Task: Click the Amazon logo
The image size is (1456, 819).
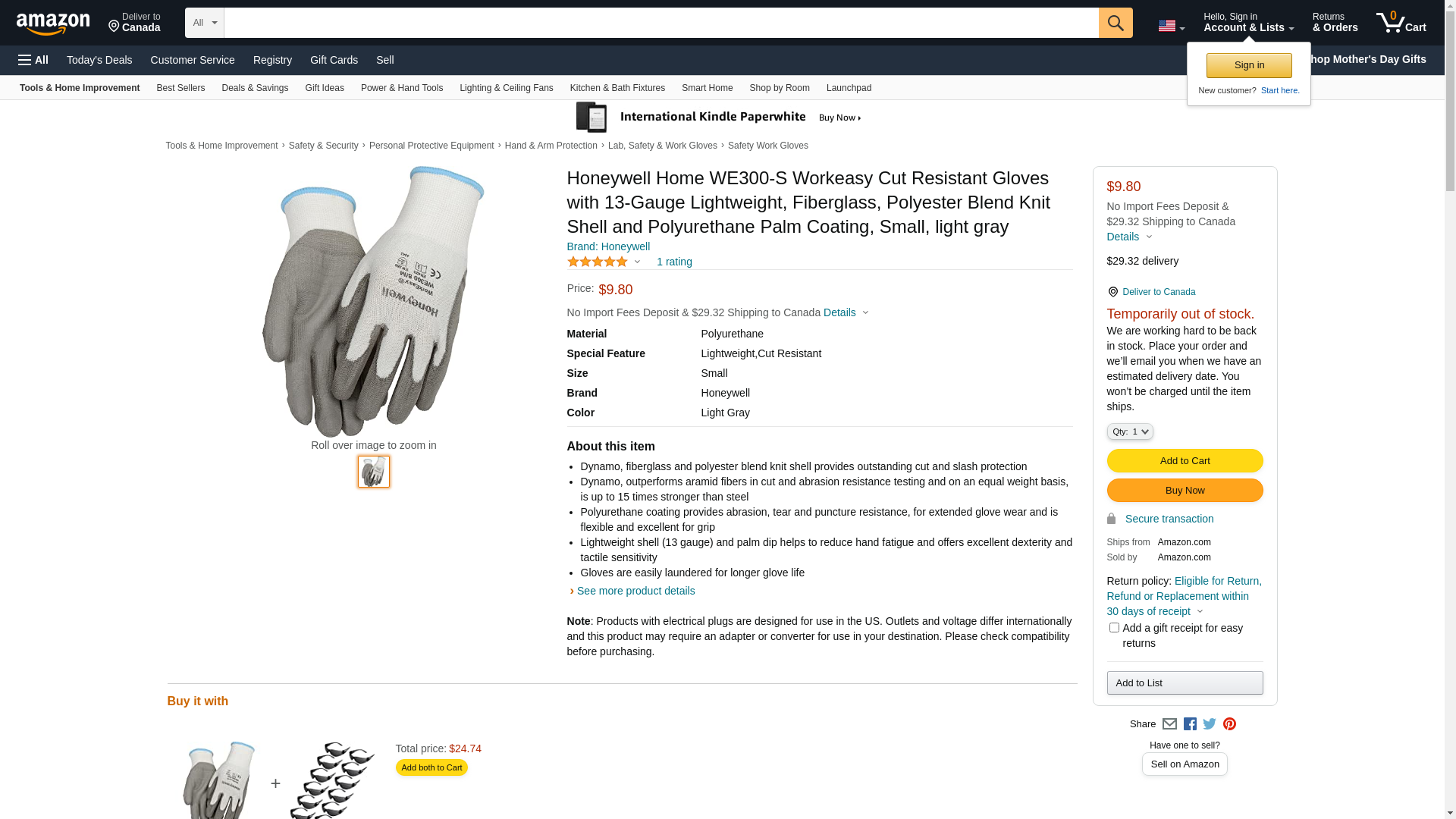Action: [53, 24]
